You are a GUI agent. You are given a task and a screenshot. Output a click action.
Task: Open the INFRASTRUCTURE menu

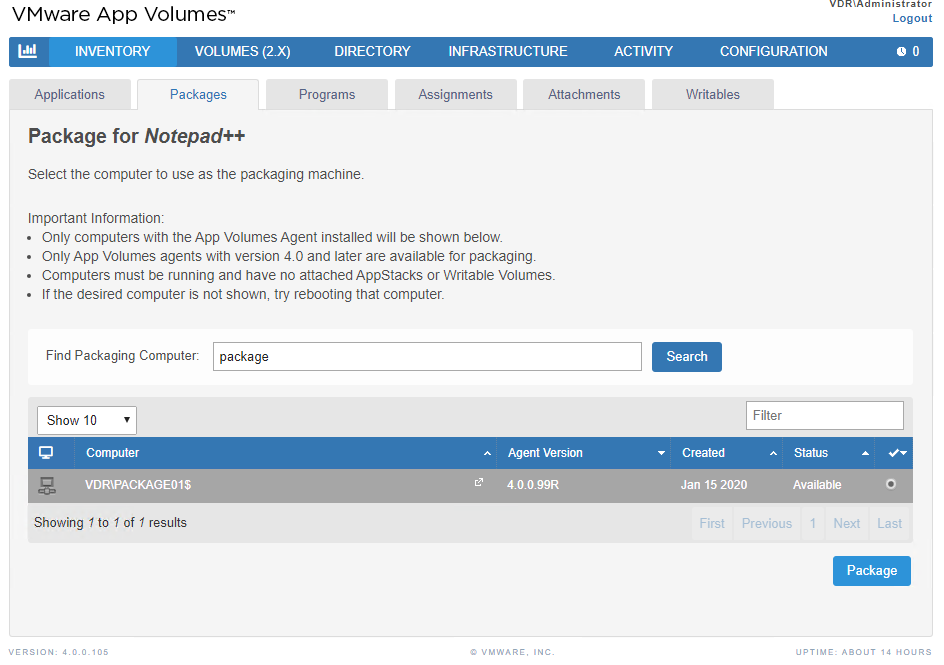(508, 52)
